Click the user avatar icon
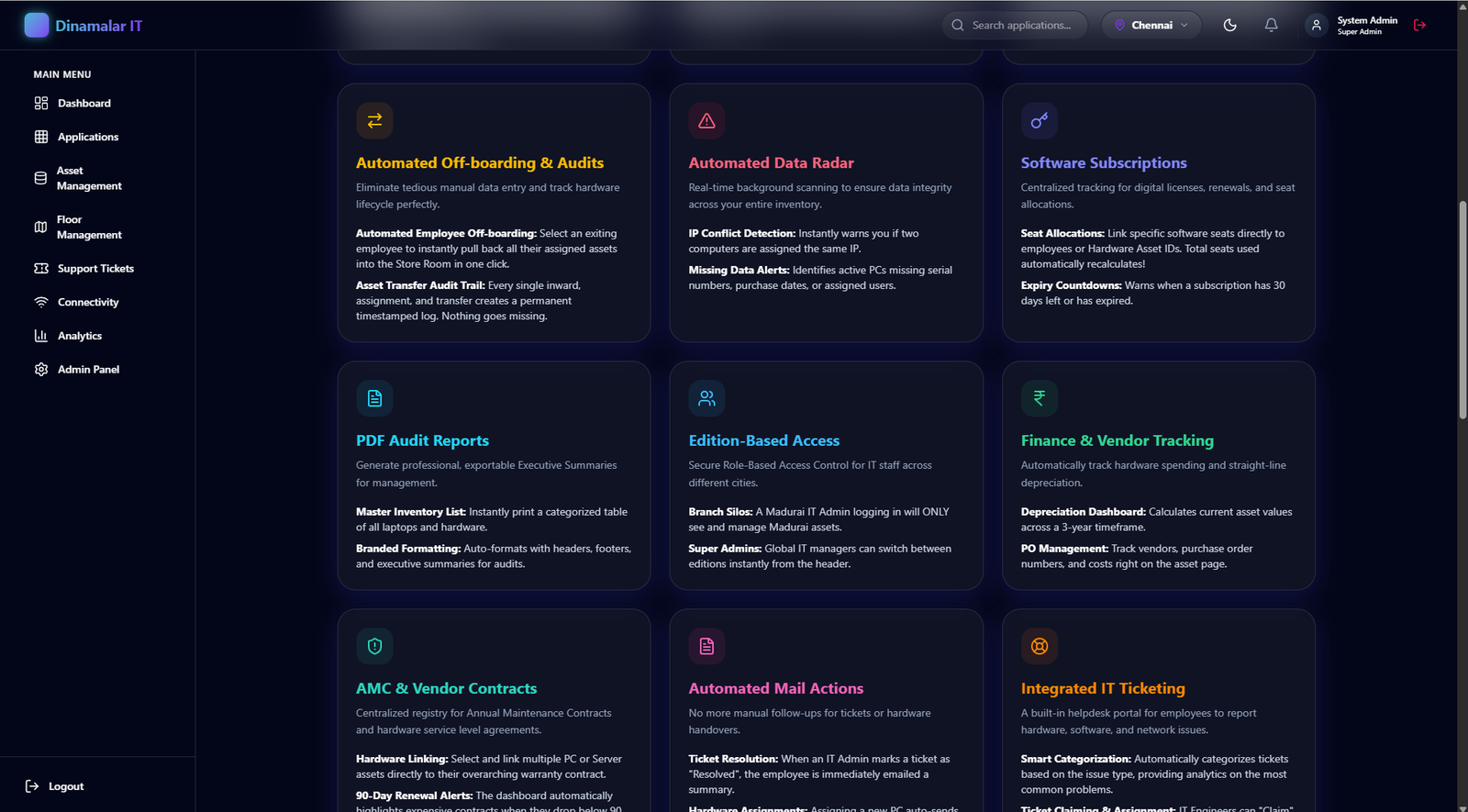The width and height of the screenshot is (1468, 812). [x=1316, y=25]
